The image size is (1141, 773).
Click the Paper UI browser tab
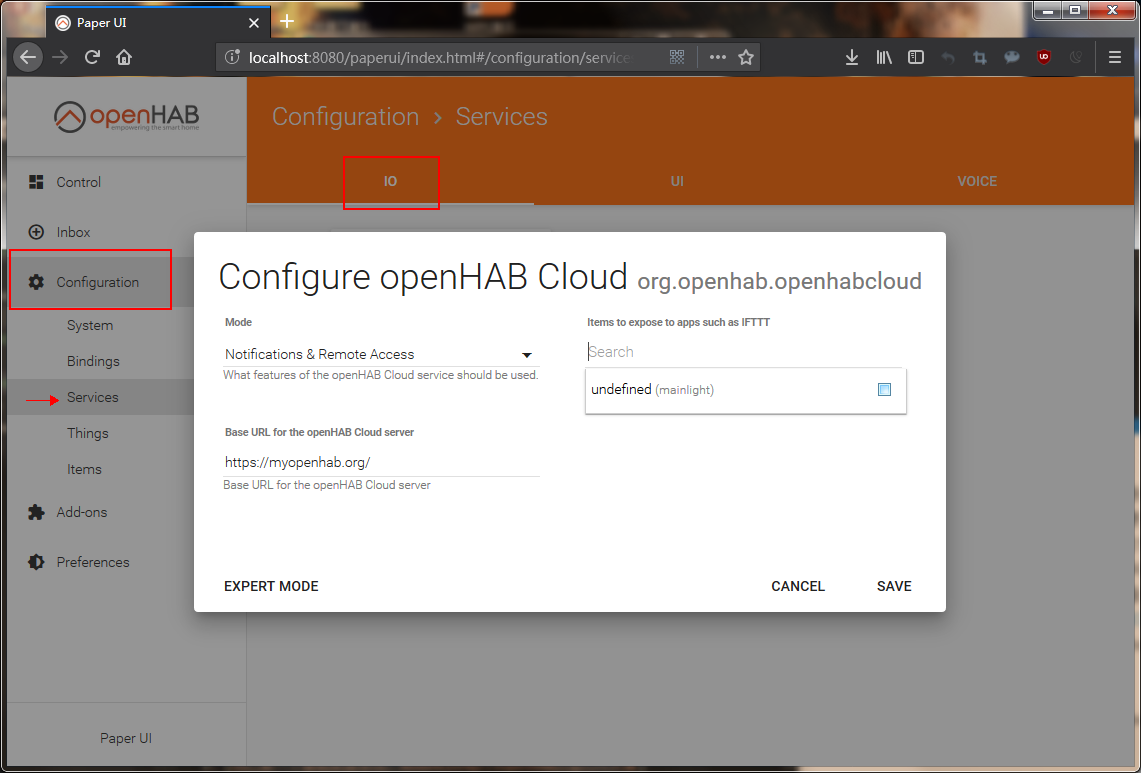click(158, 23)
